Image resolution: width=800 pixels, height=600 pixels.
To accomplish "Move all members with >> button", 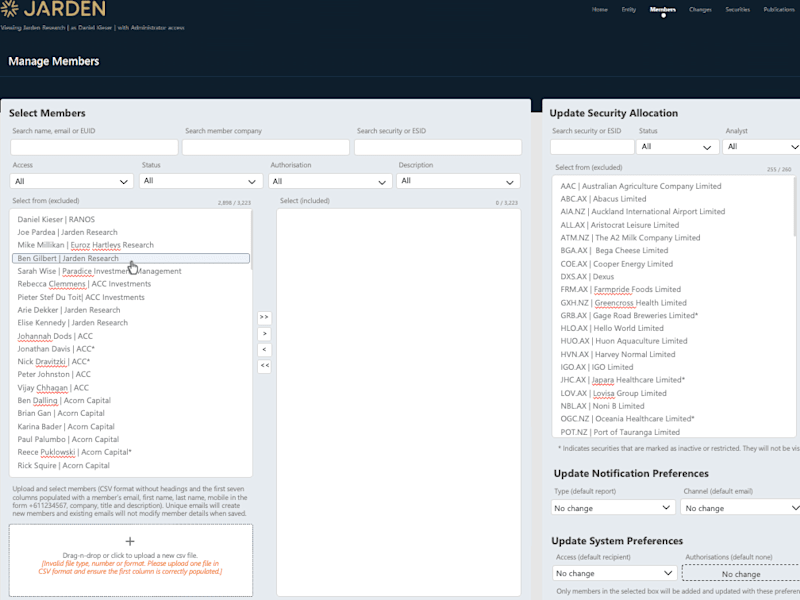I will (264, 317).
